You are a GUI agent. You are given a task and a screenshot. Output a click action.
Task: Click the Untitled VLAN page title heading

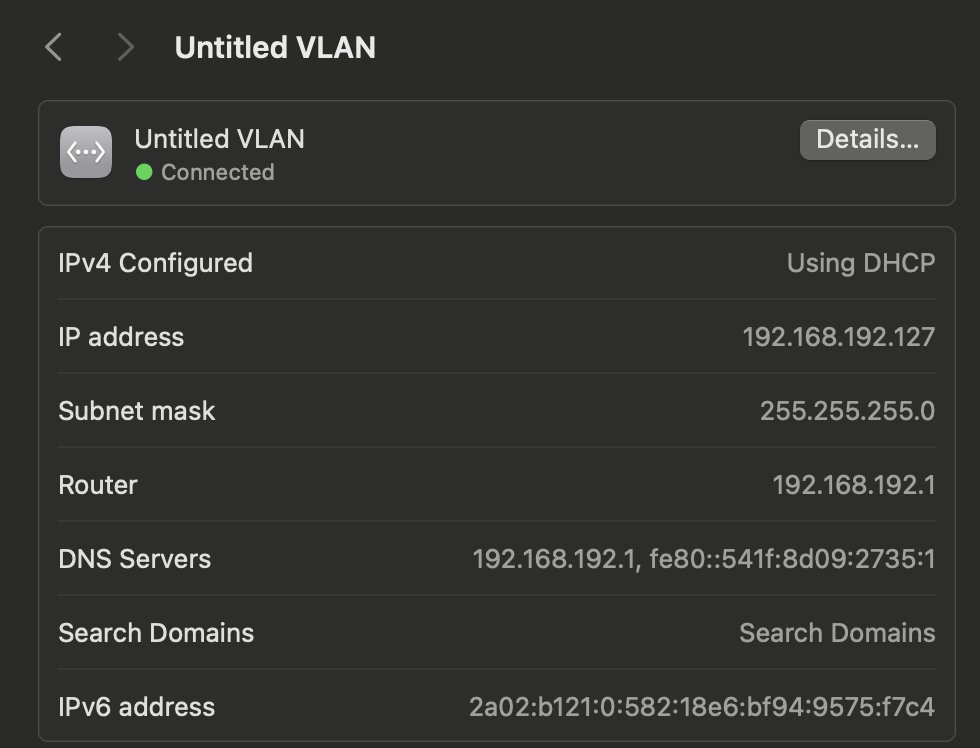pyautogui.click(x=275, y=47)
